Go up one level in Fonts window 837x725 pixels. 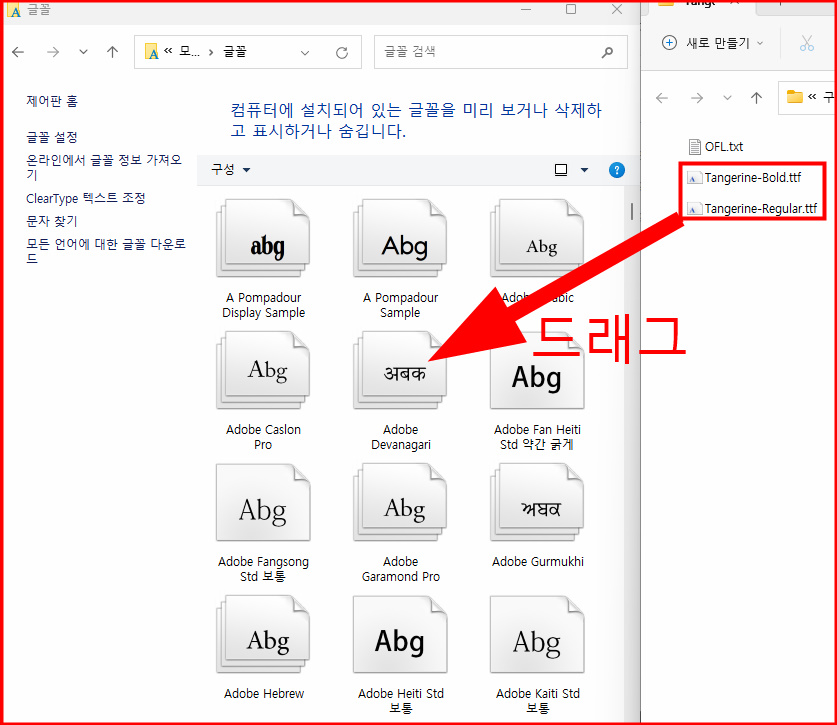point(112,52)
